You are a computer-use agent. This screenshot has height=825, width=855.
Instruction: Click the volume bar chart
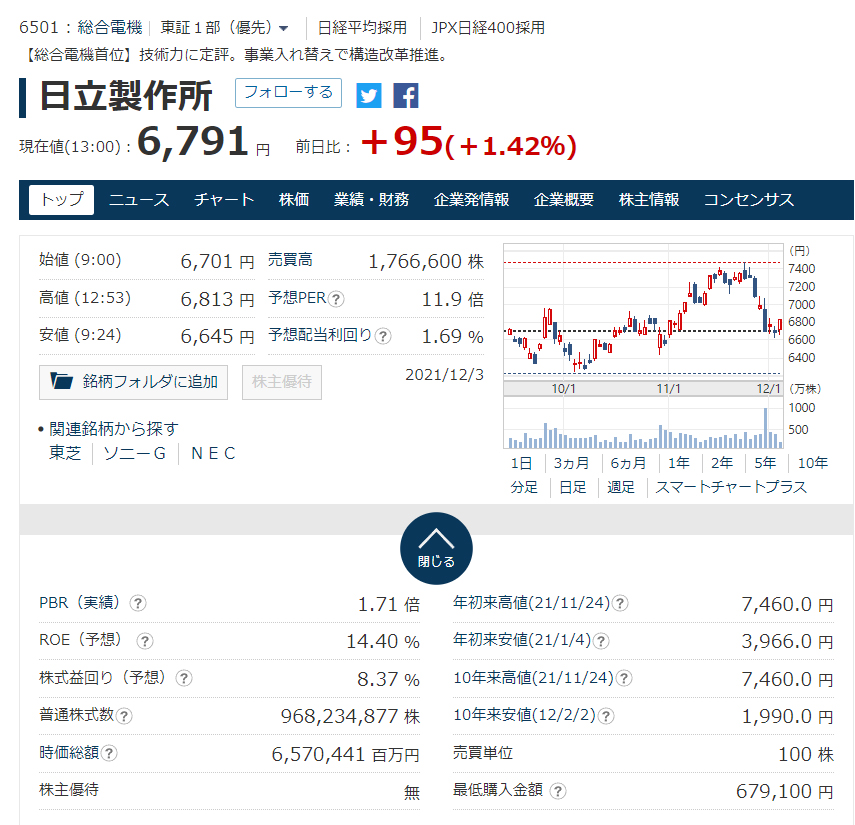coord(643,423)
